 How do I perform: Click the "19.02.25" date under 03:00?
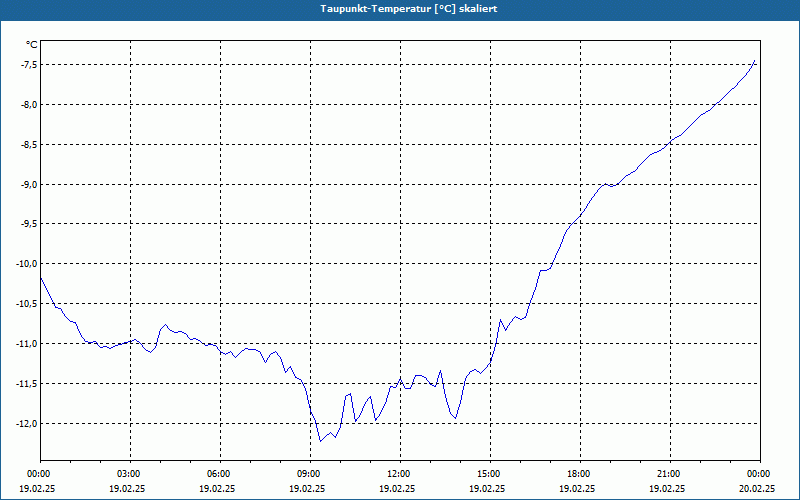[128, 488]
